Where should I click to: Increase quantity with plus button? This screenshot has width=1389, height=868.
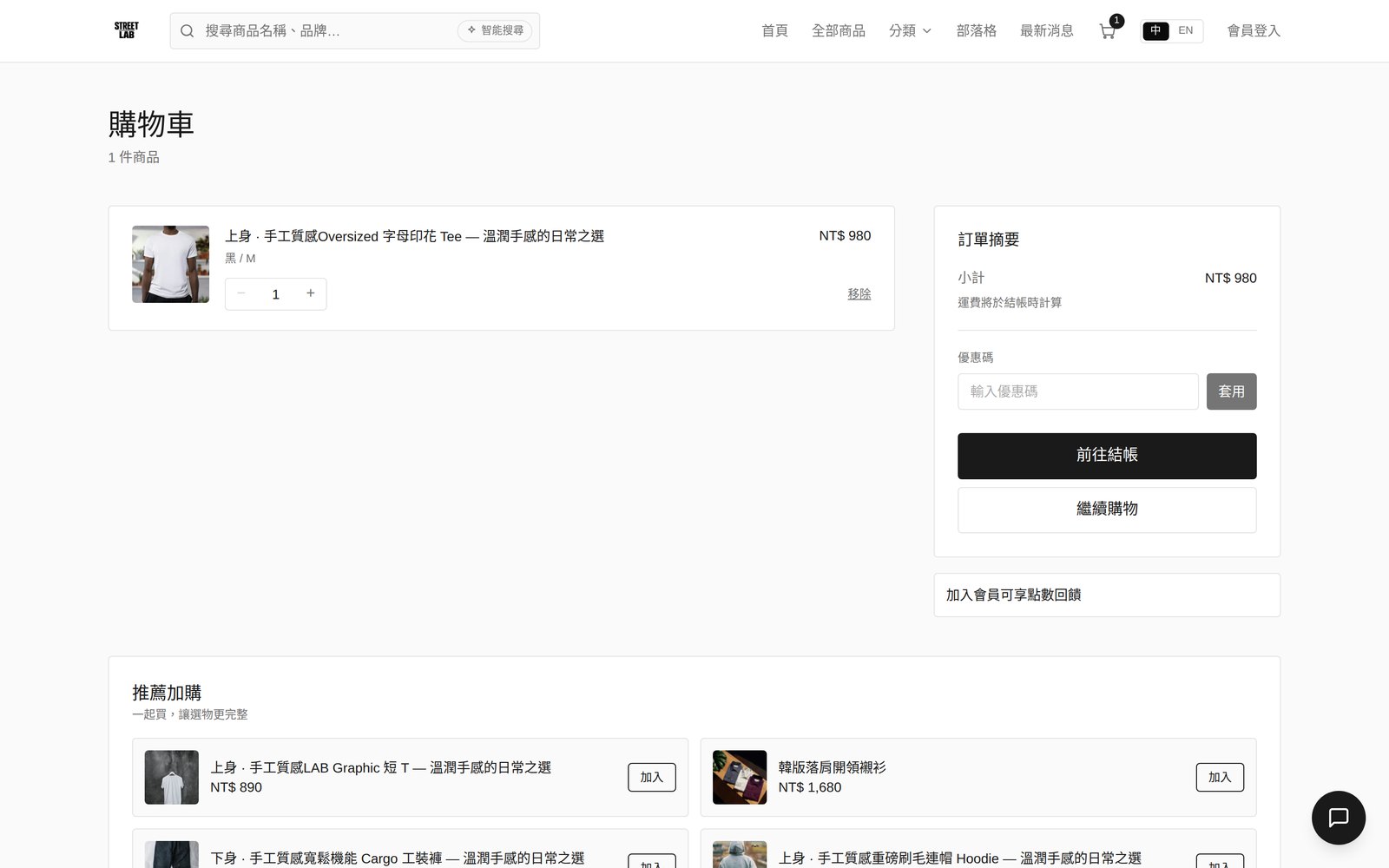click(310, 294)
